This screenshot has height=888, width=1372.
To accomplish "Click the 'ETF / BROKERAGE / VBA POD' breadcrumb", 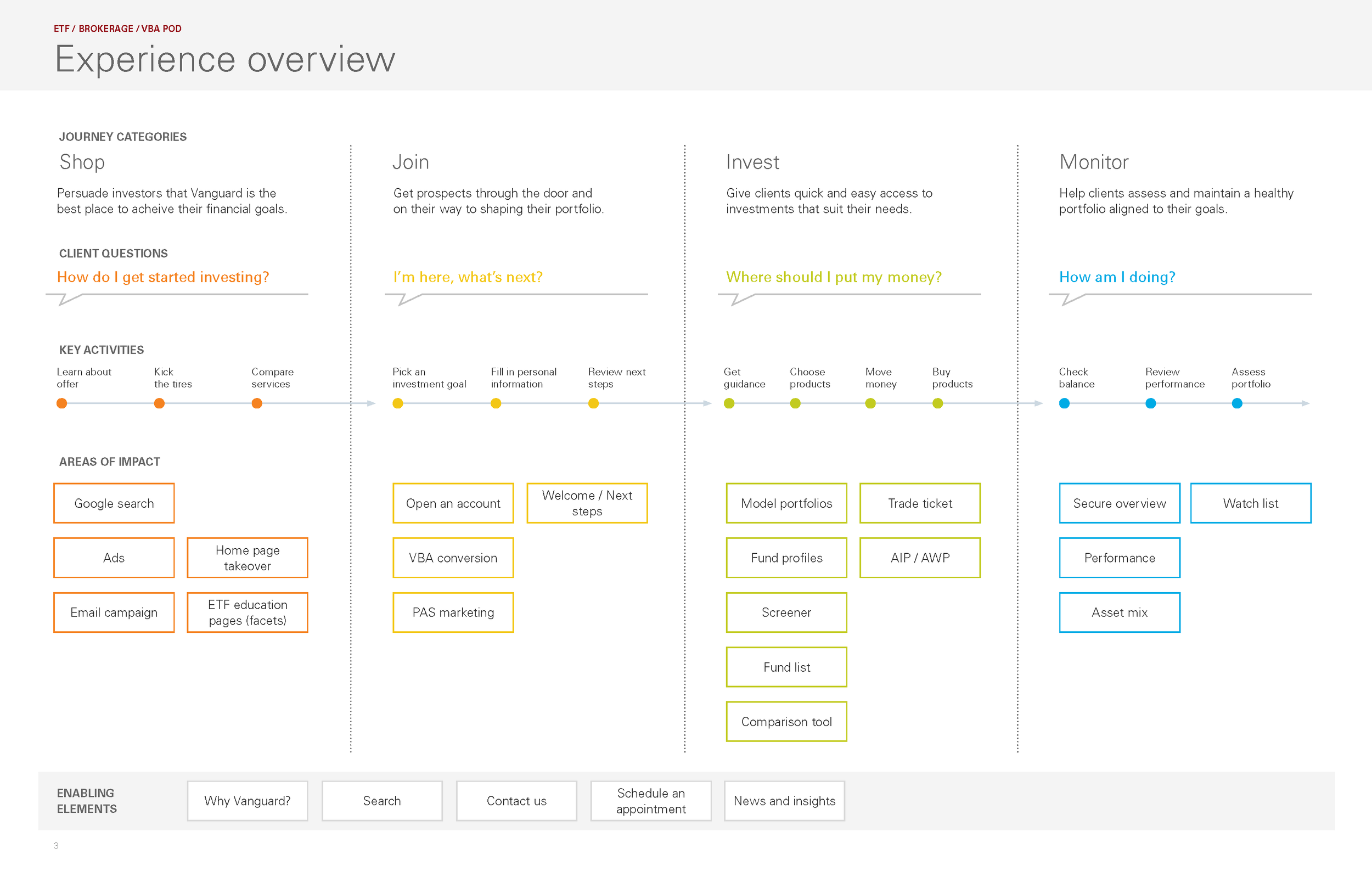I will (117, 29).
